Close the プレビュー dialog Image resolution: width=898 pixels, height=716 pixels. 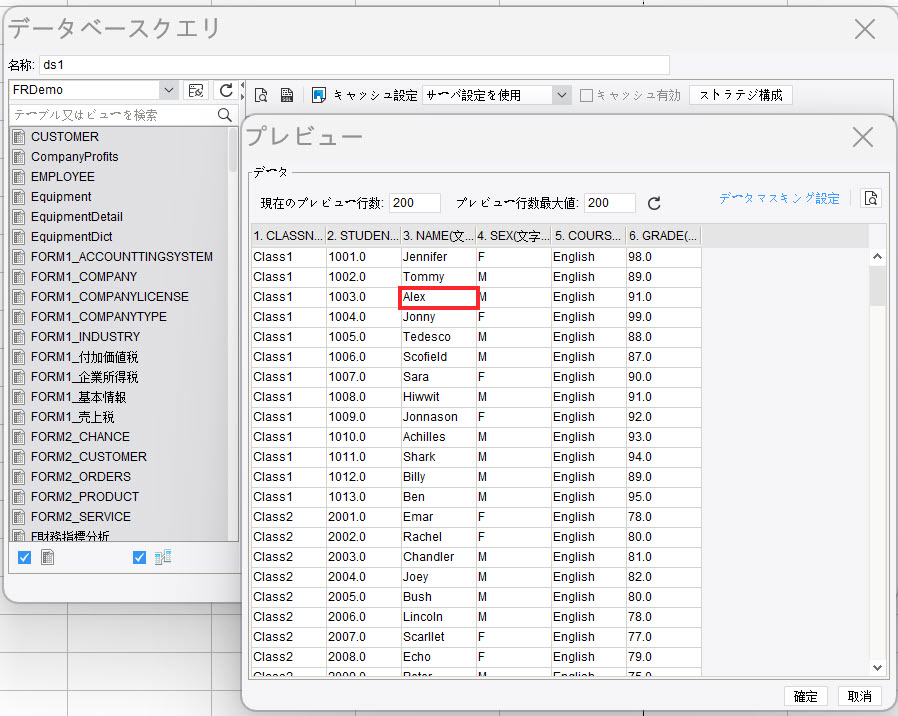pyautogui.click(x=863, y=137)
